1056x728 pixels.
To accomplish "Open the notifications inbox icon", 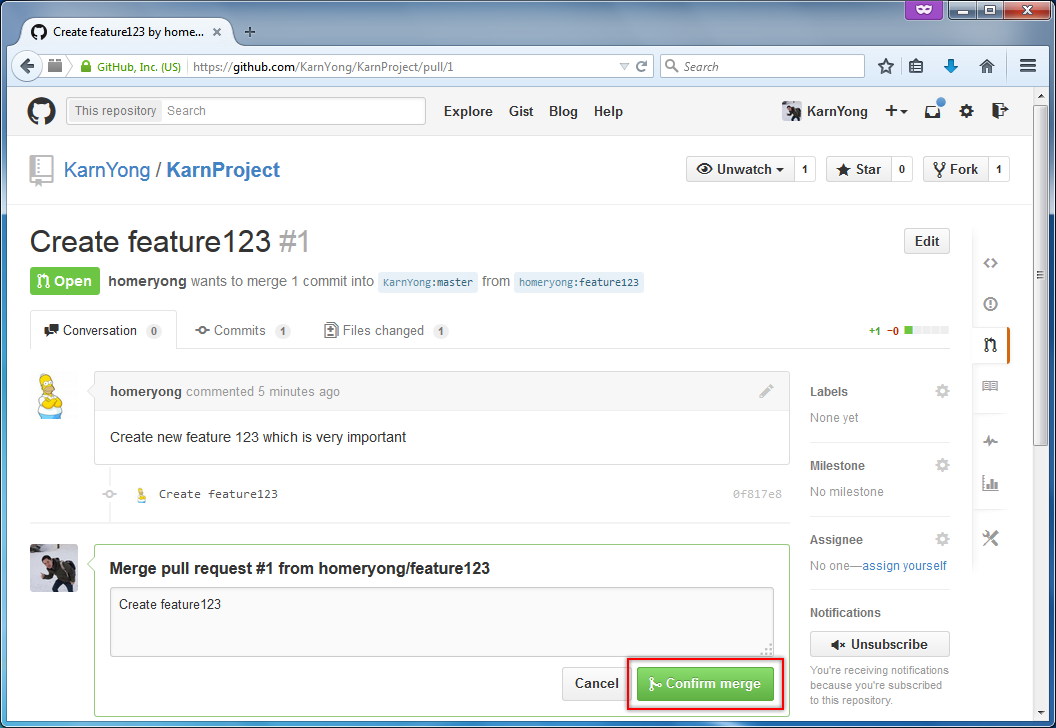I will (x=933, y=111).
